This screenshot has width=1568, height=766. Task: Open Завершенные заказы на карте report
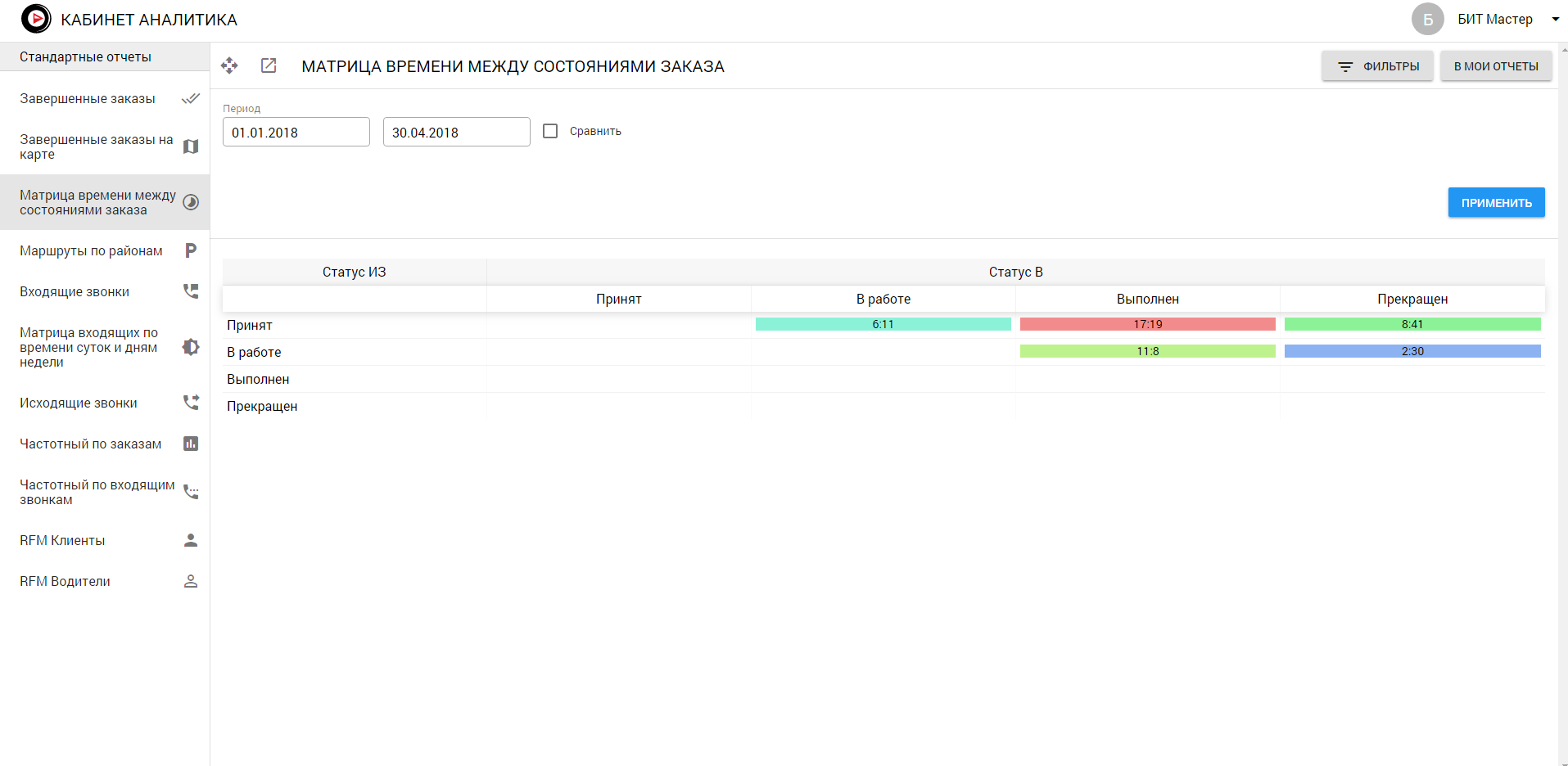coord(105,146)
